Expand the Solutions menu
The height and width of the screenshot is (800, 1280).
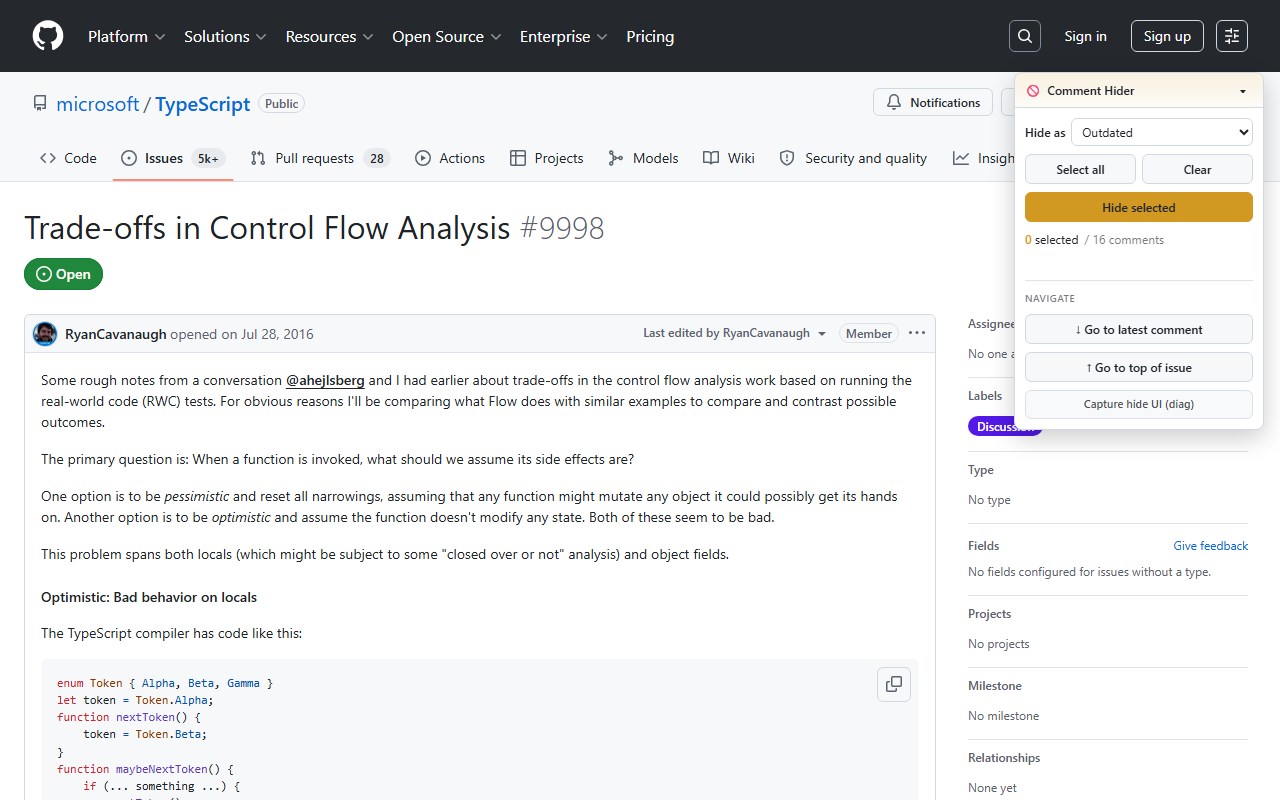point(225,36)
